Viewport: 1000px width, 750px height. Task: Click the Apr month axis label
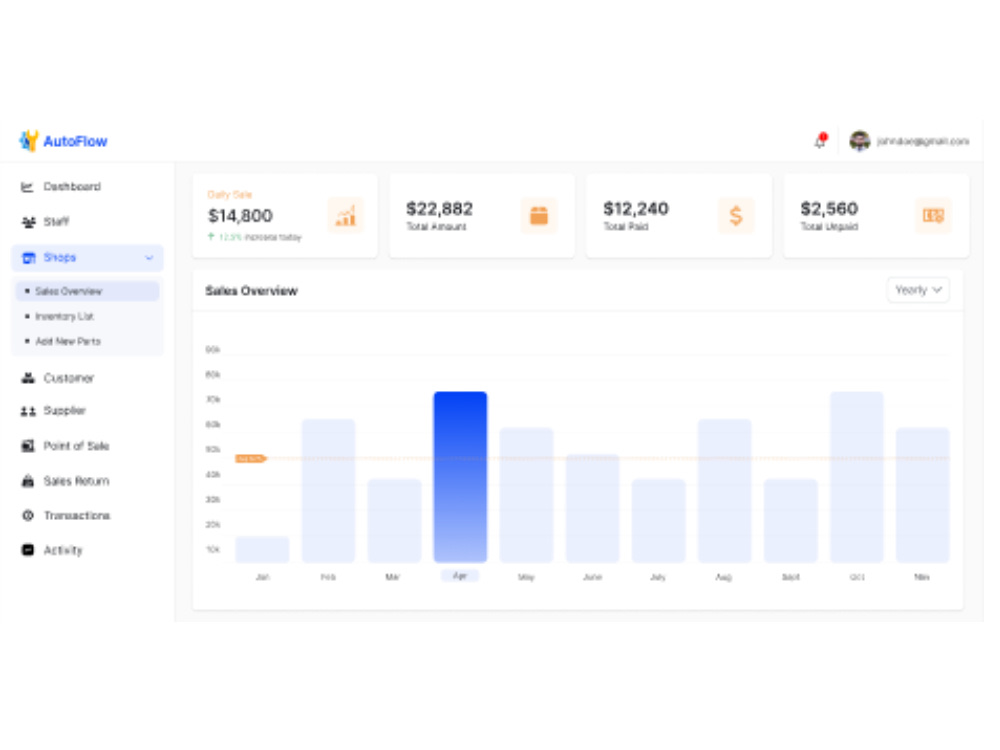460,576
